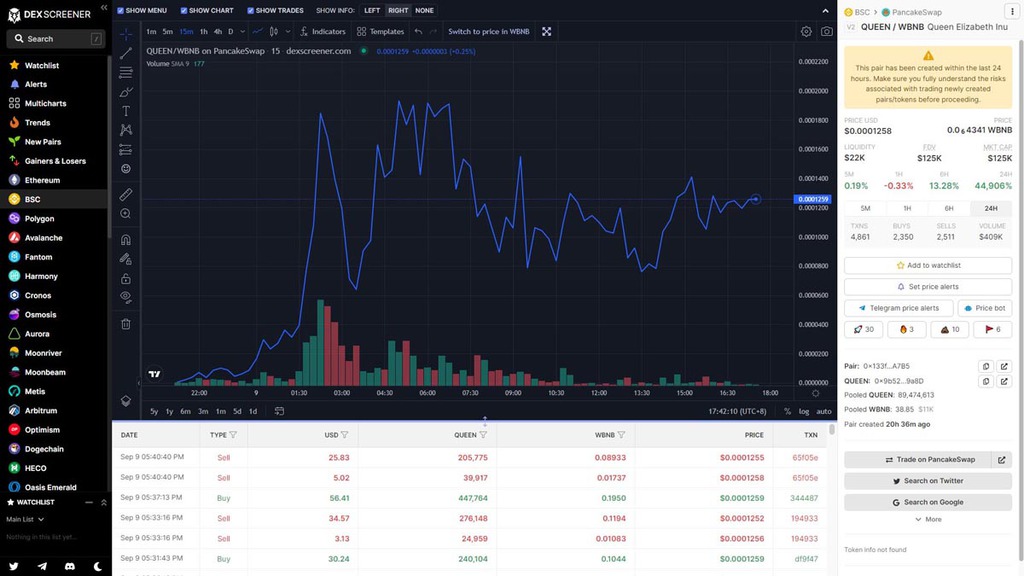This screenshot has height=576, width=1024.
Task: Open the timeframe dropdown arrow
Action: [x=242, y=31]
